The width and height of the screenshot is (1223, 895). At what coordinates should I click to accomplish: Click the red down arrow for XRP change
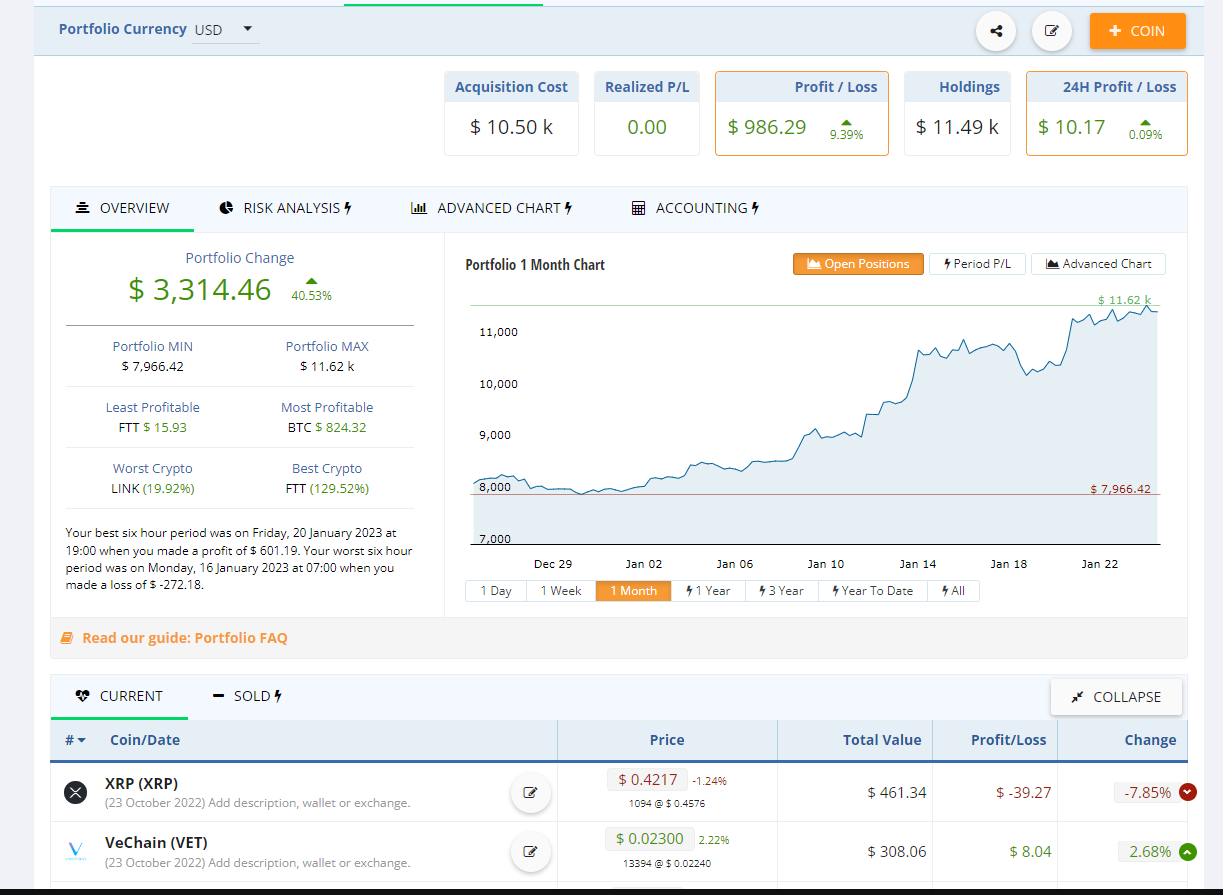point(1187,792)
